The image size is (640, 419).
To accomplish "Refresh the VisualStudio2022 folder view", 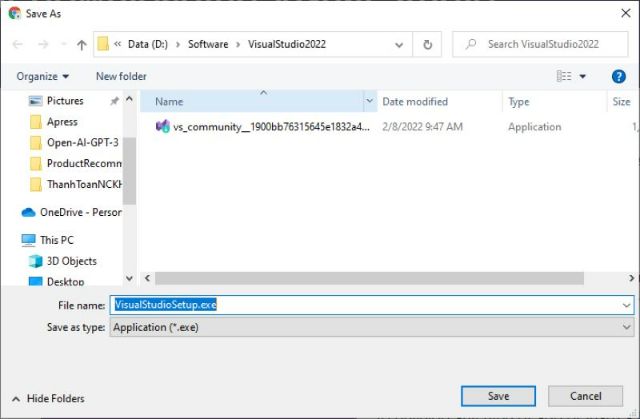I will point(427,44).
